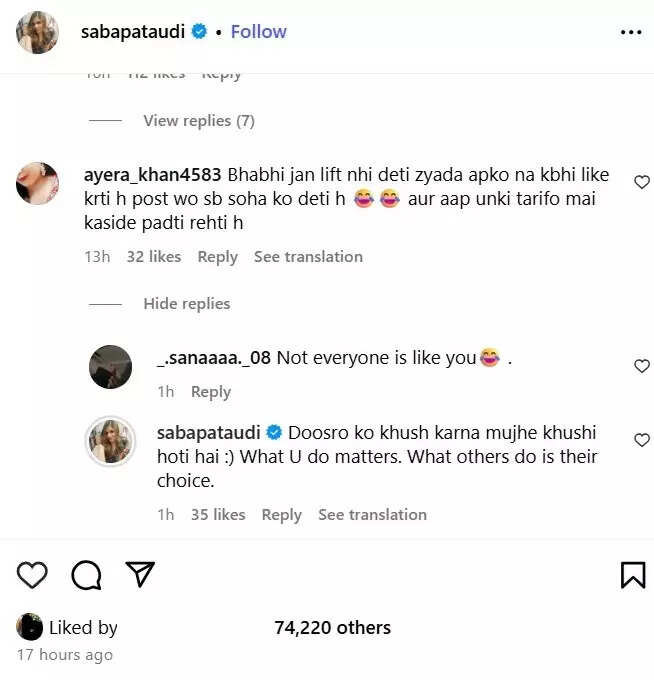Open _.sanaaaa._08 avatar thumbnail
The image size is (654, 680).
110,366
